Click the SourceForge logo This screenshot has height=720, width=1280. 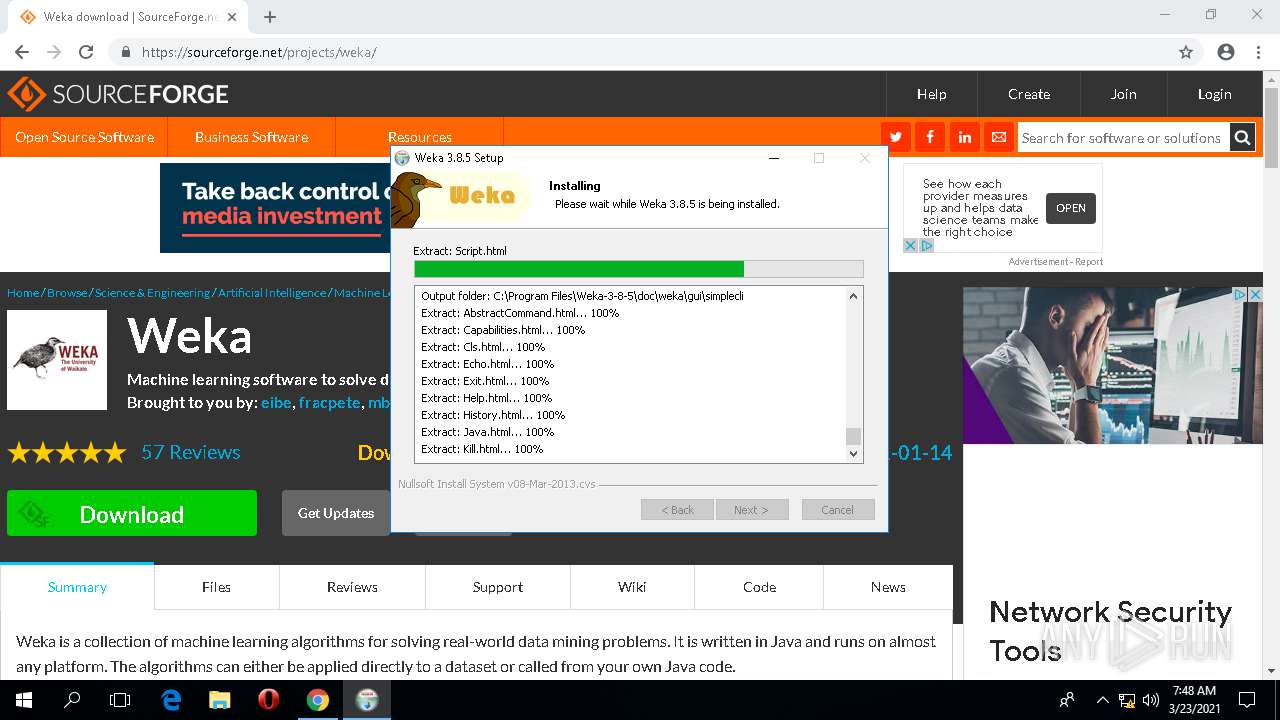[118, 94]
